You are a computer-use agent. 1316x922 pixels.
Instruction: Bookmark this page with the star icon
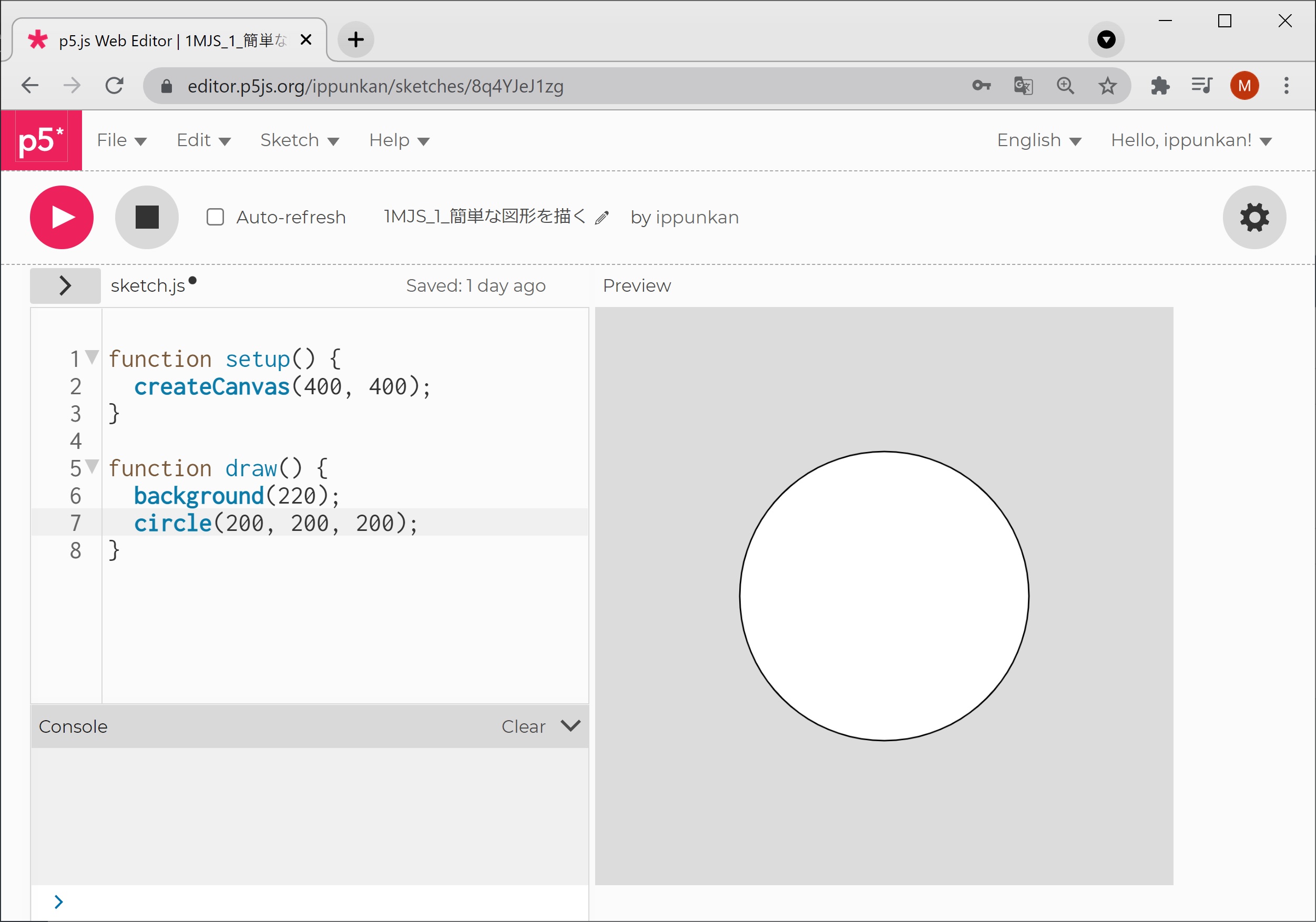(x=1107, y=86)
